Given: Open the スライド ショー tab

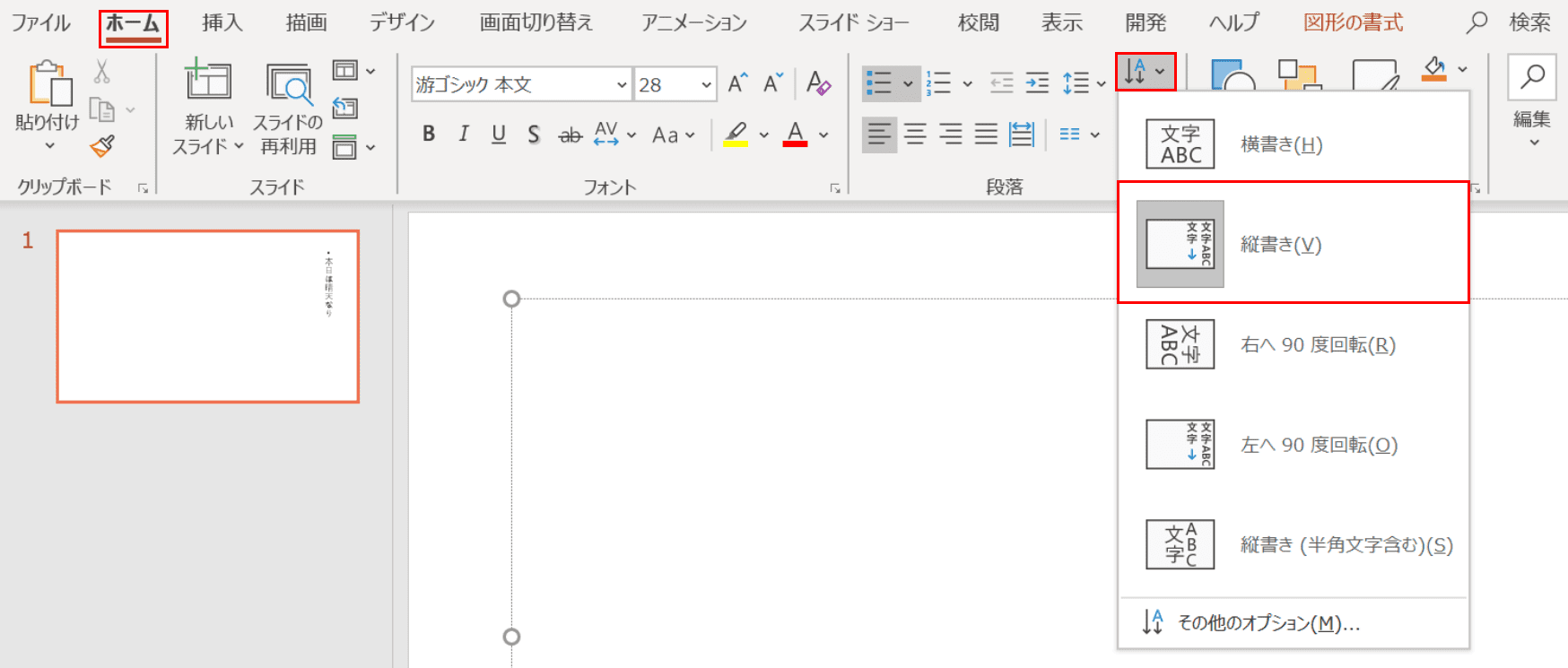Looking at the screenshot, I should [x=854, y=22].
